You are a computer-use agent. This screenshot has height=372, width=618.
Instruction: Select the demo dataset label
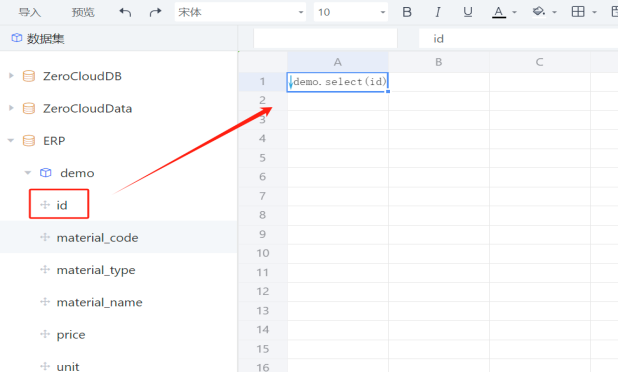(x=77, y=173)
